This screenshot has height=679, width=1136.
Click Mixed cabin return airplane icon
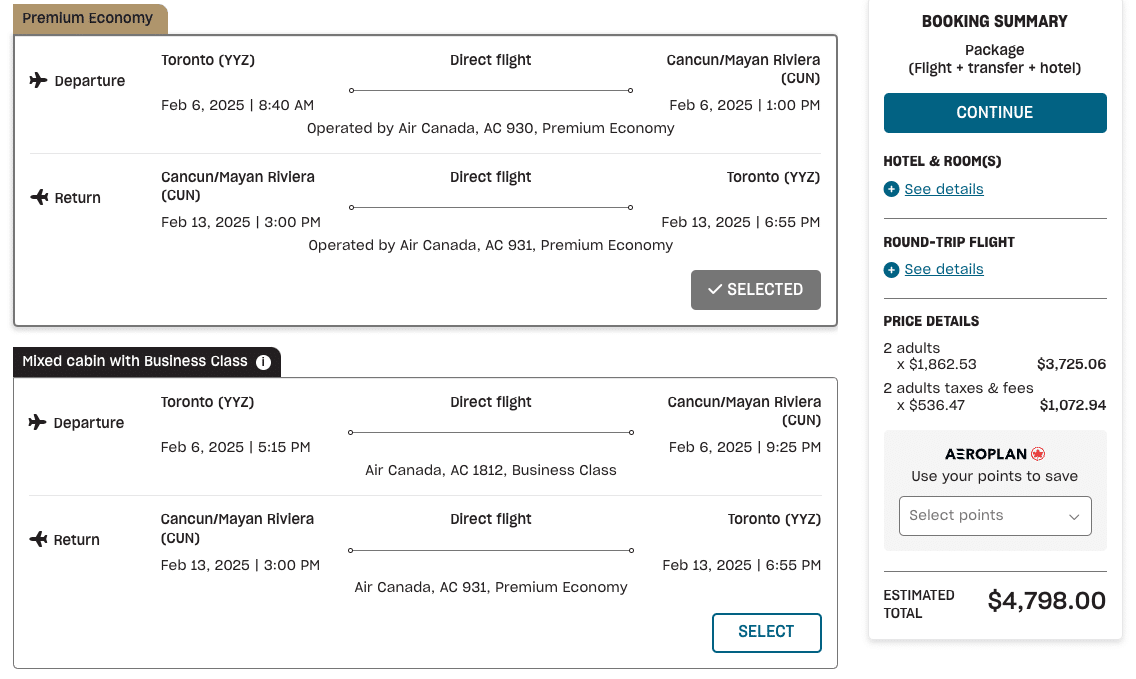(x=39, y=540)
